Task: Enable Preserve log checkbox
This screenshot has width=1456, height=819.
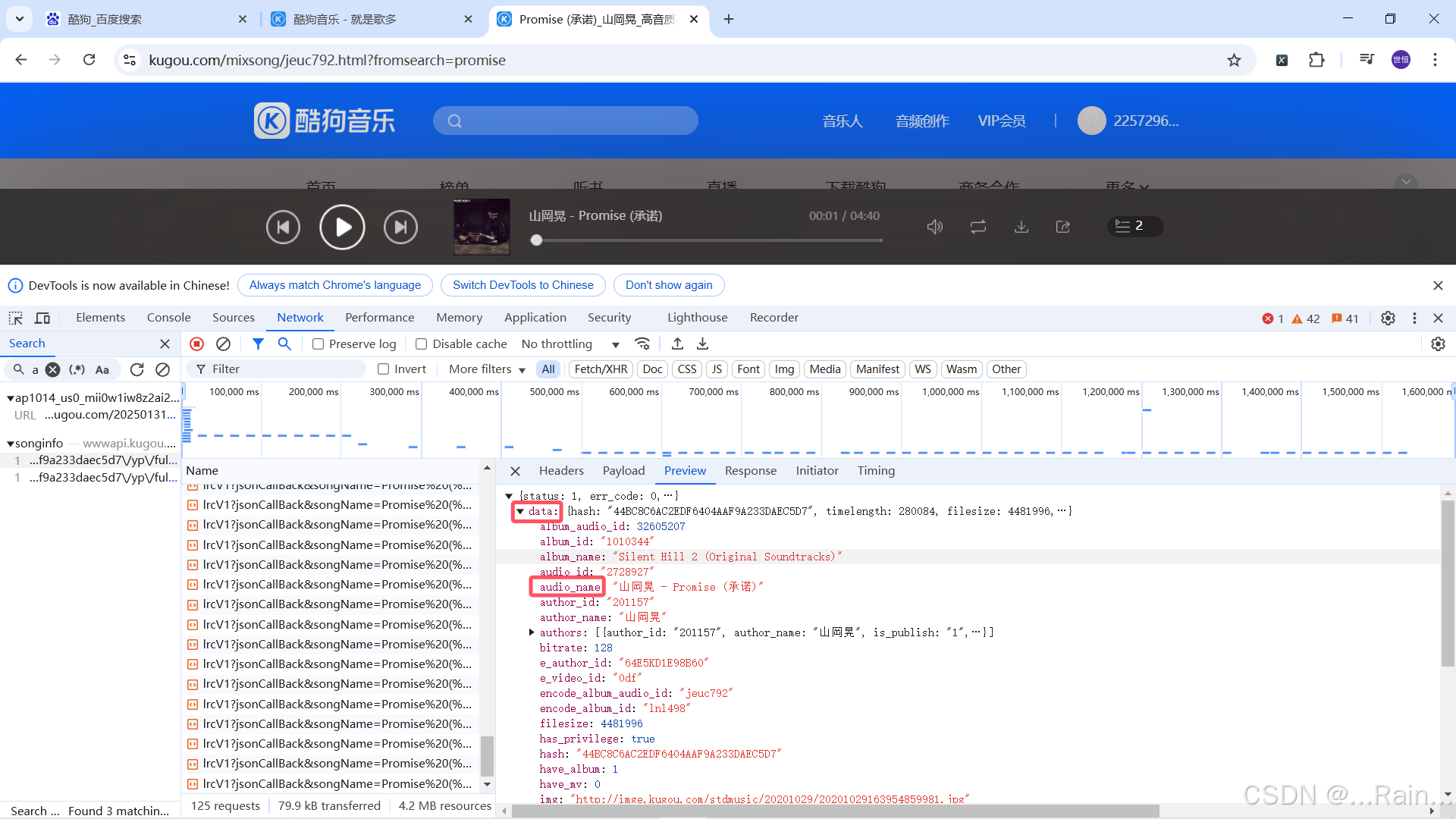Action: [x=318, y=344]
